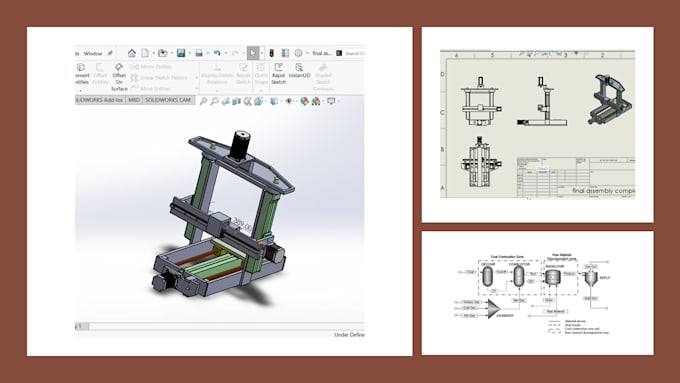
Task: Expand the Move Entities dropdown arrow
Action: (x=196, y=89)
